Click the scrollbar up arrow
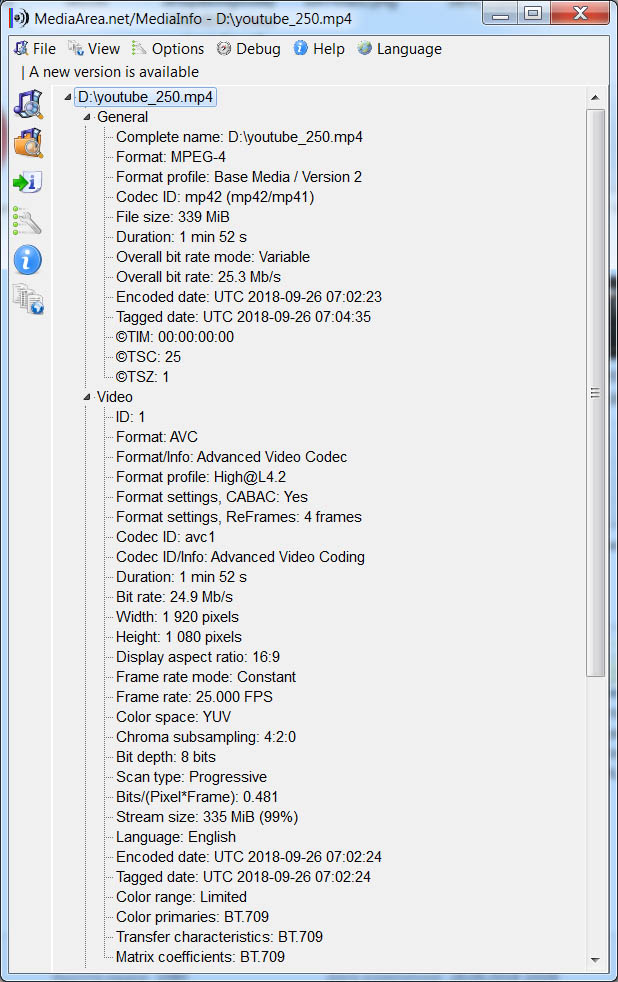 click(595, 98)
